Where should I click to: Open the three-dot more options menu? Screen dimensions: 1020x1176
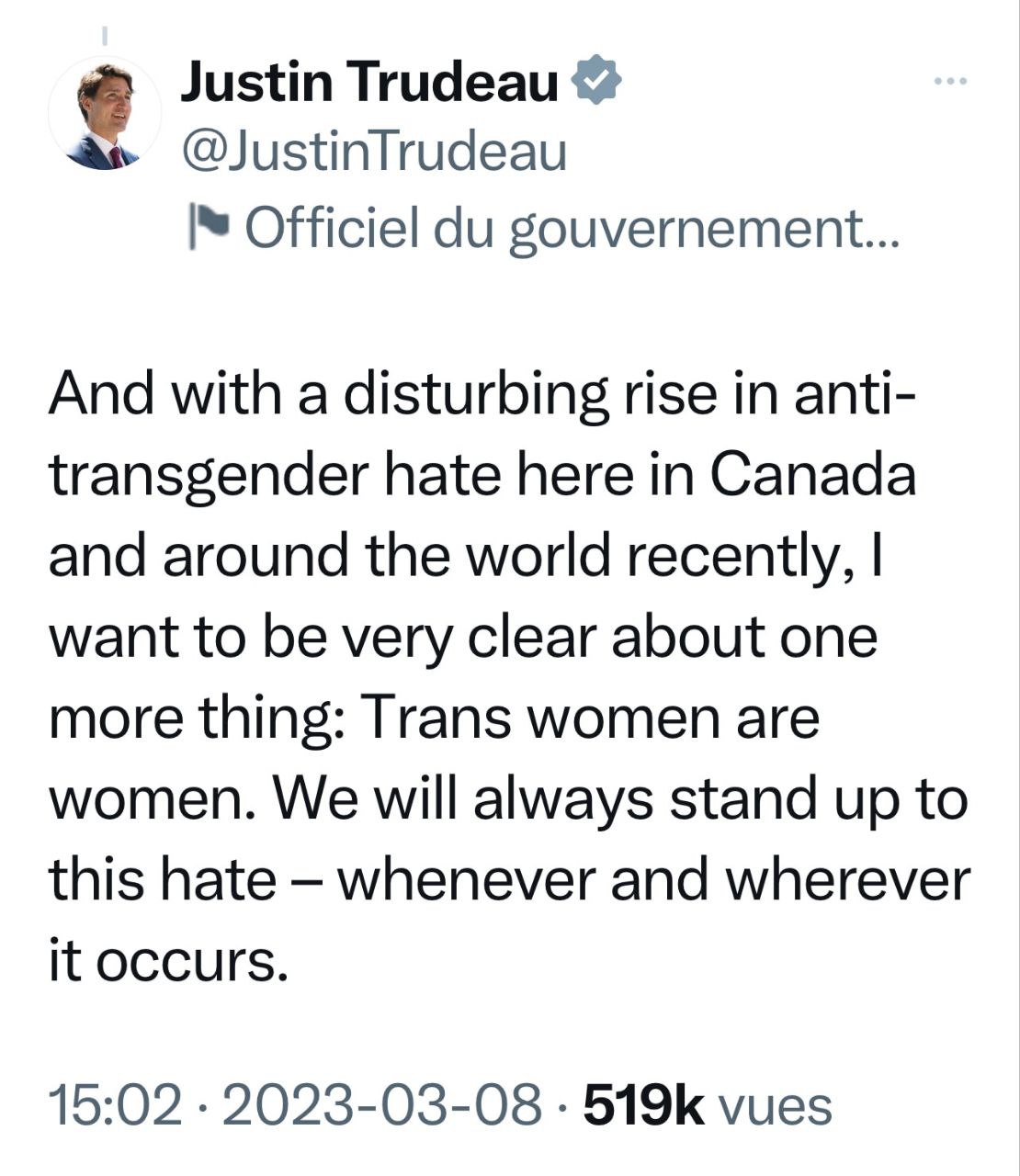[x=949, y=83]
